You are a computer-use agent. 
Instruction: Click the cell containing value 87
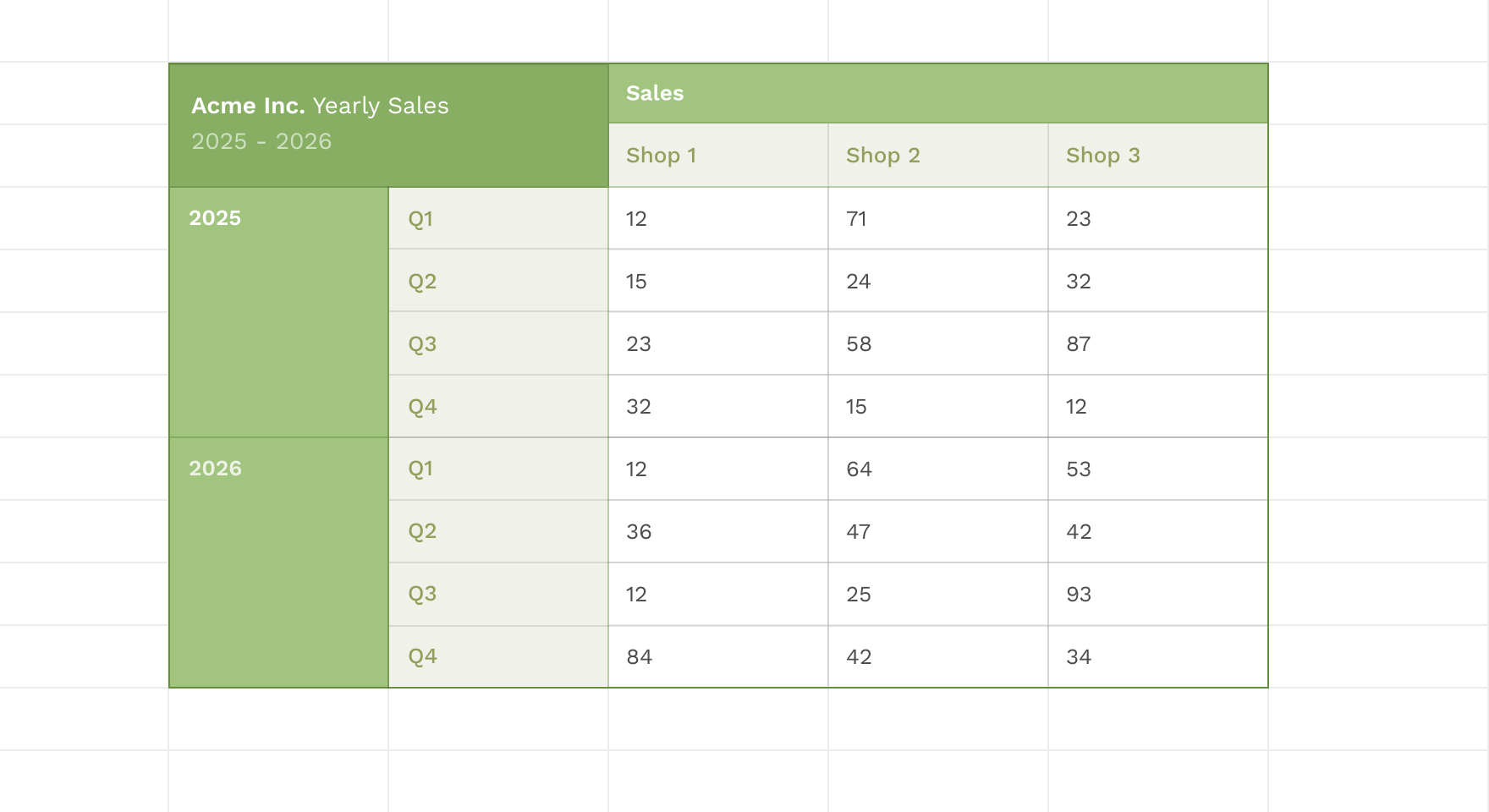tap(1158, 343)
